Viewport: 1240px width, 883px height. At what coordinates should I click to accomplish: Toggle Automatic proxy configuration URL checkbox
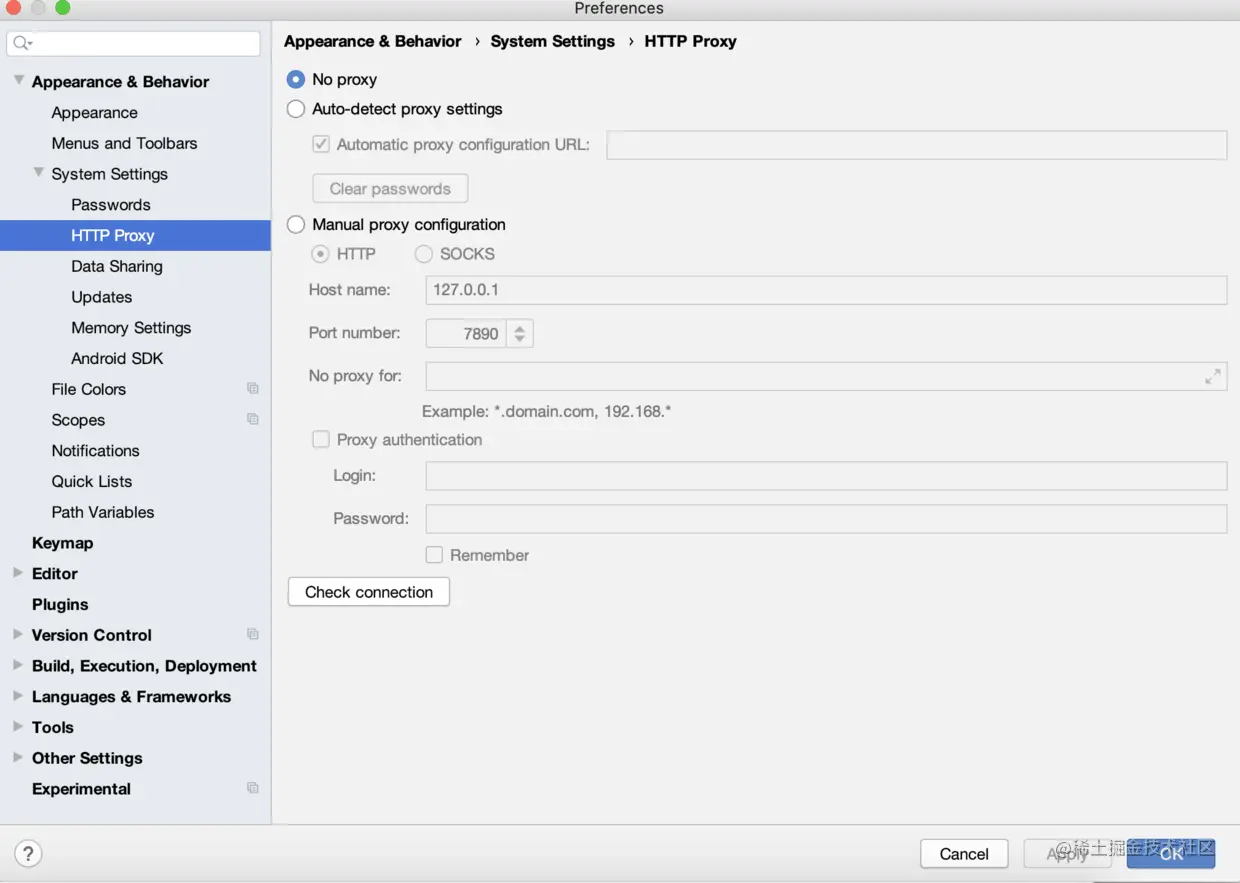click(321, 144)
